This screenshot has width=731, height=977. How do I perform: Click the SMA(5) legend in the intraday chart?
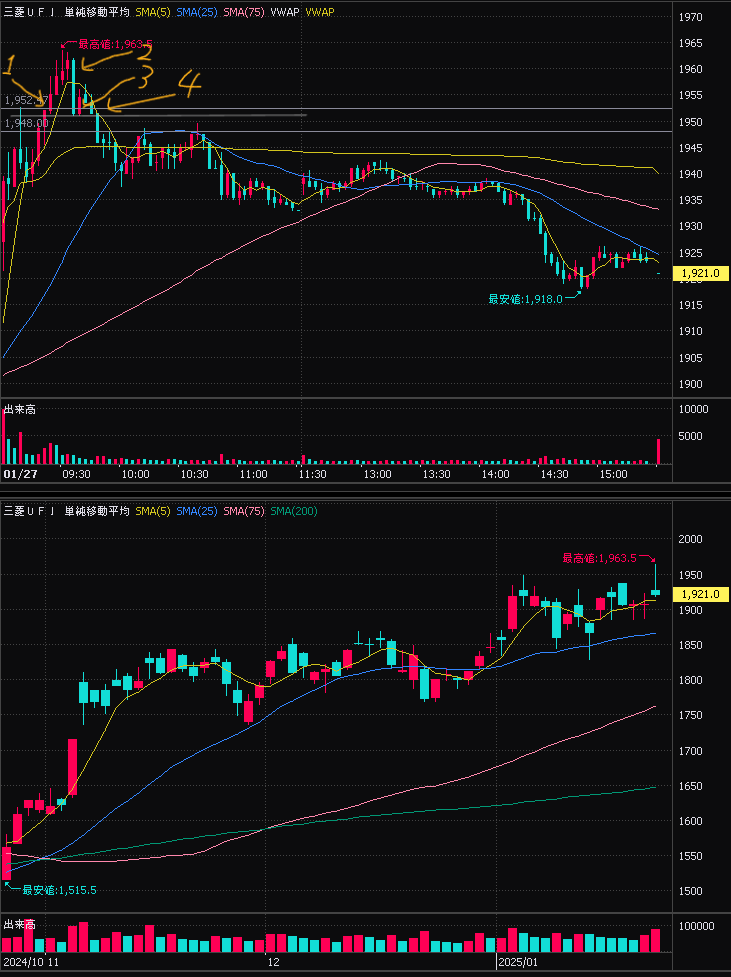(x=153, y=12)
